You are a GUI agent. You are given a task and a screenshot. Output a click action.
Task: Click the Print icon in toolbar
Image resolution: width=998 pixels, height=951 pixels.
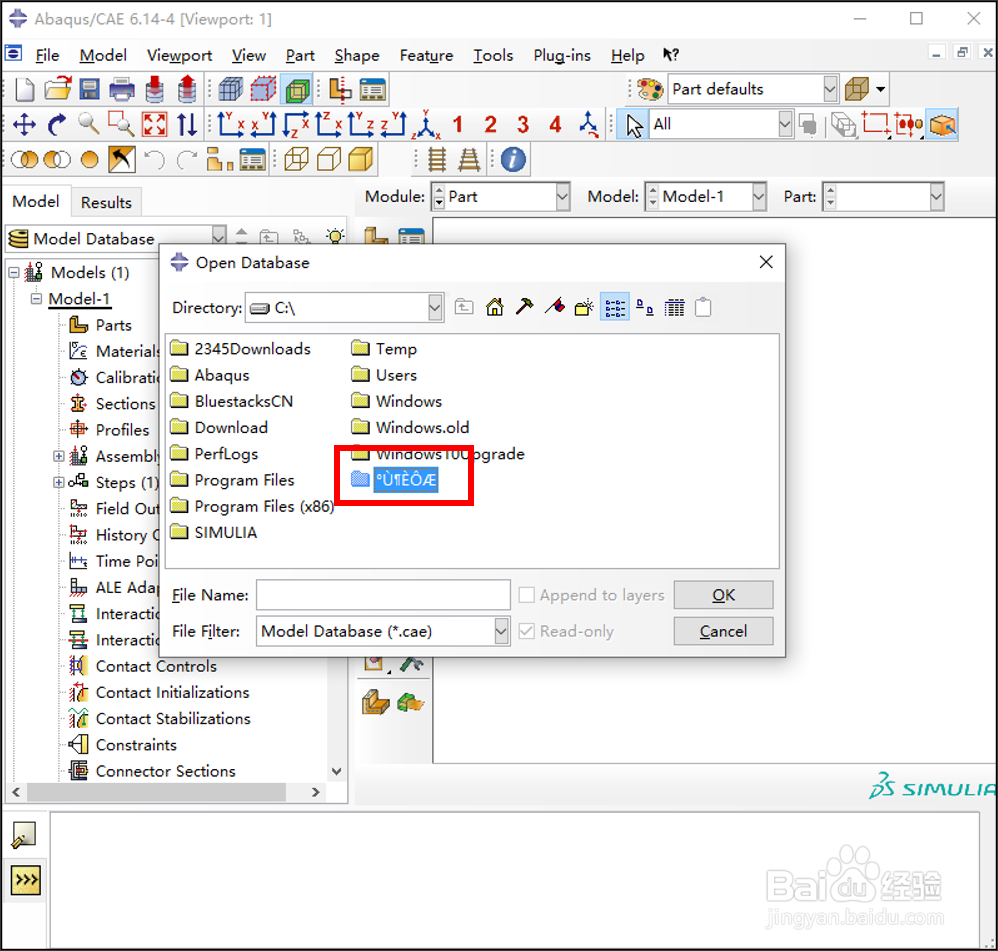click(122, 90)
